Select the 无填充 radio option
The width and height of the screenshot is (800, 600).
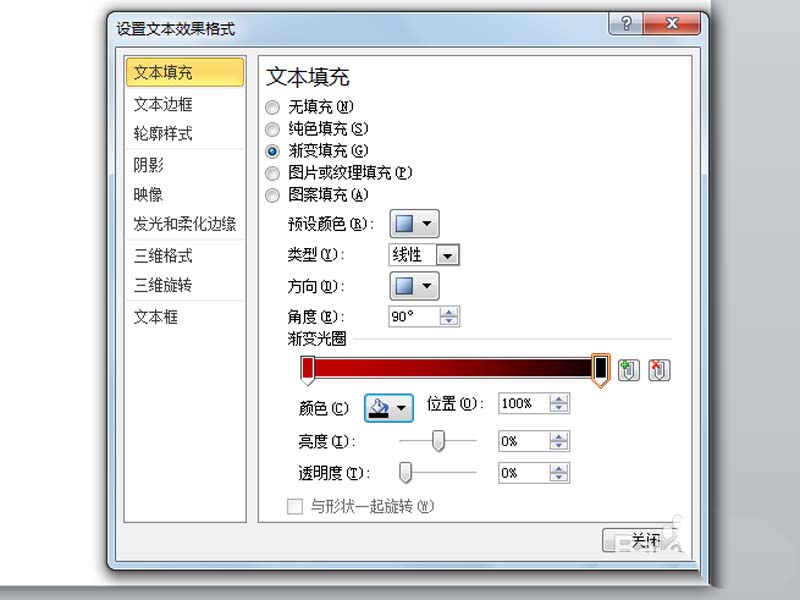click(x=272, y=107)
